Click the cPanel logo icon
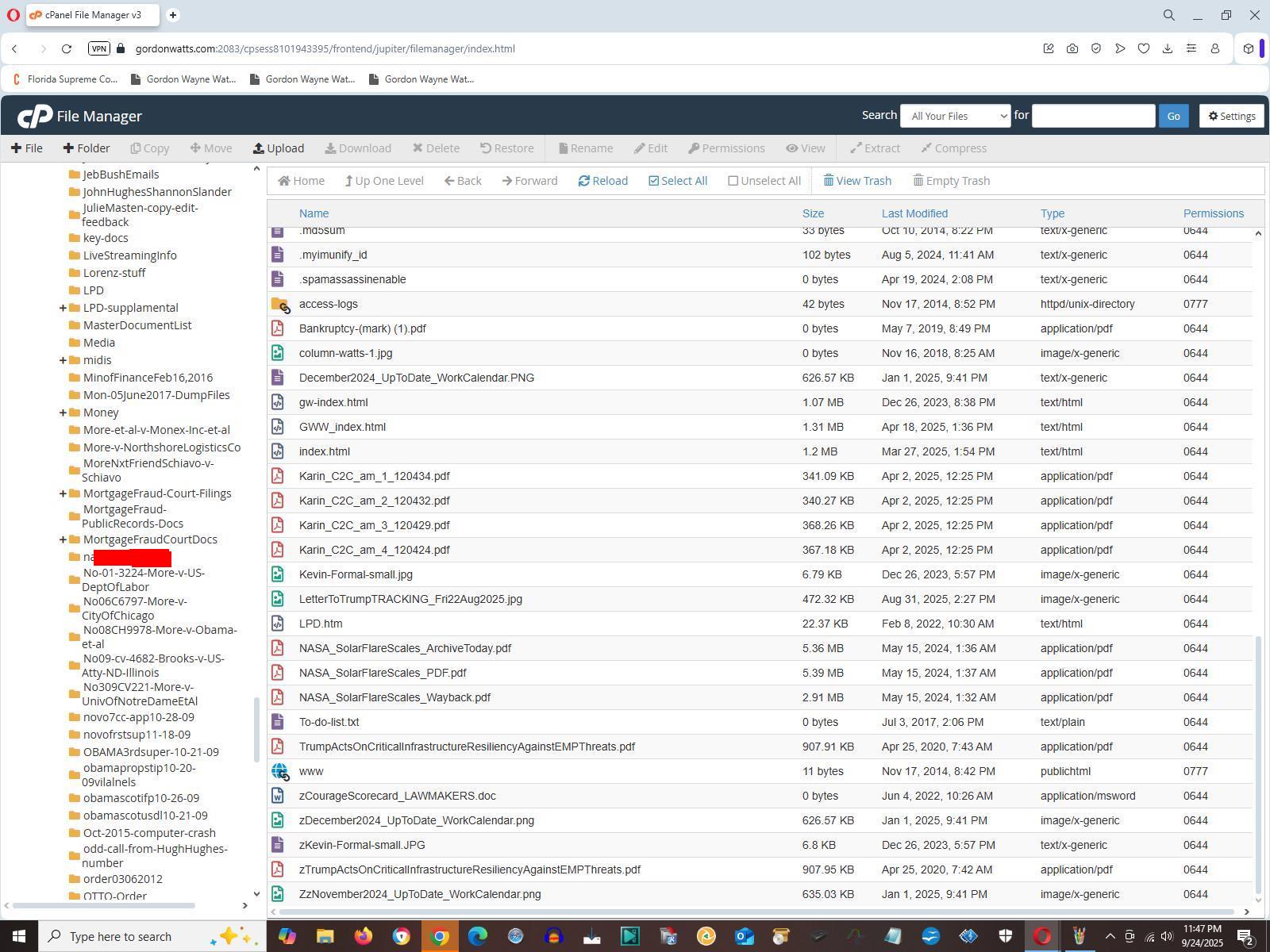The width and height of the screenshot is (1270, 952). 35,117
